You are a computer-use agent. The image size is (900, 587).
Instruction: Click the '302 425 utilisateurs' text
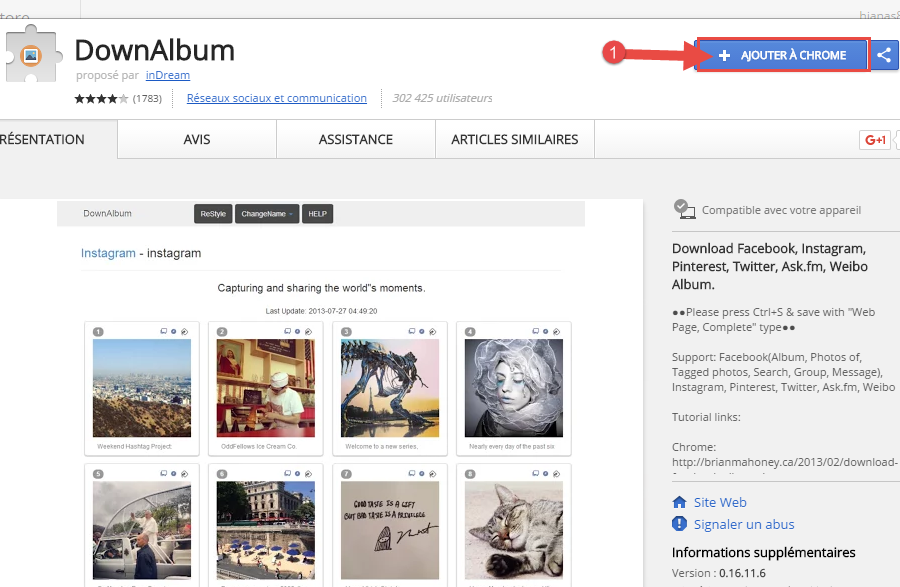coord(443,98)
